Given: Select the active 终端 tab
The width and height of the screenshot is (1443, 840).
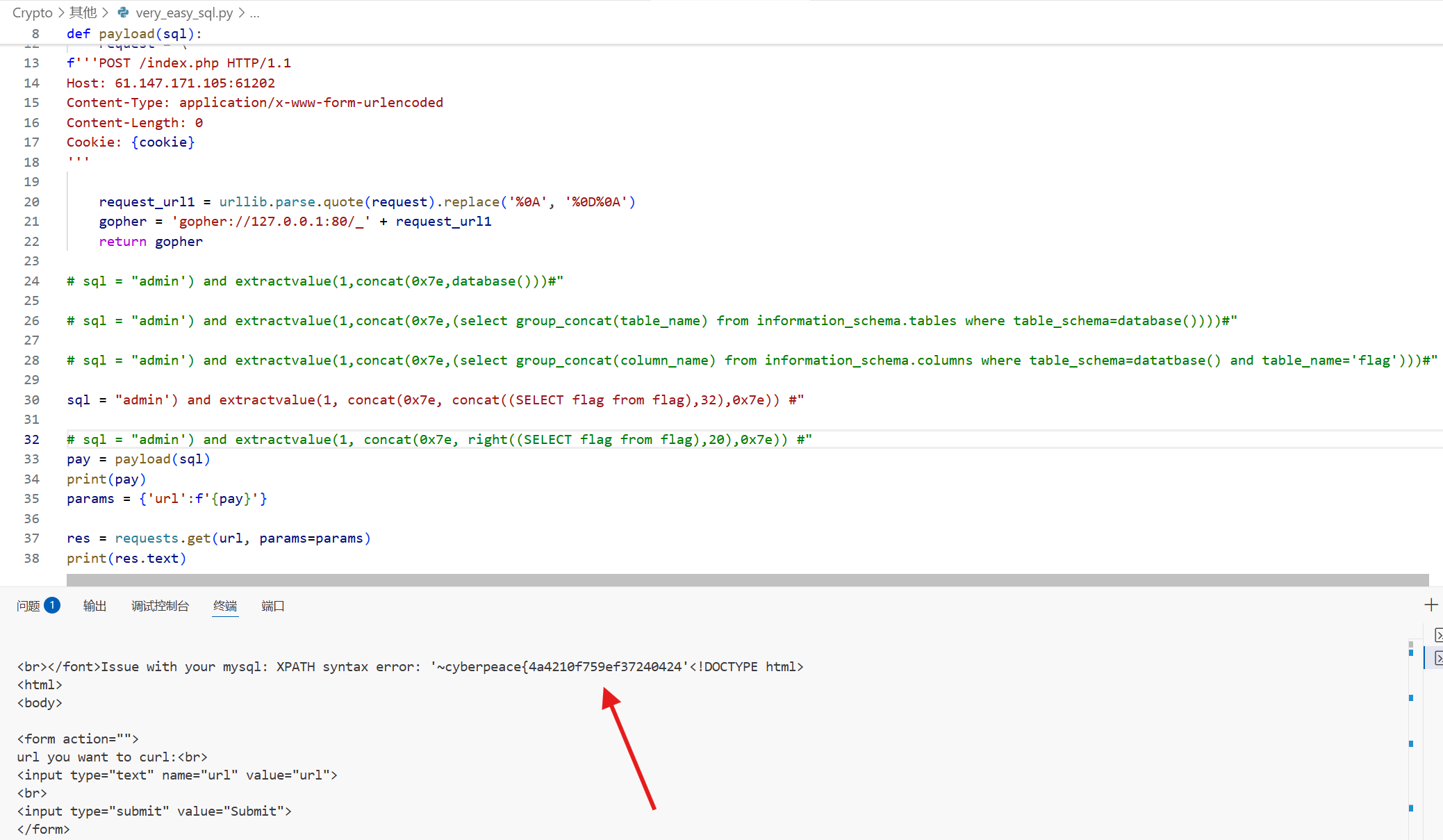Looking at the screenshot, I should [x=225, y=605].
